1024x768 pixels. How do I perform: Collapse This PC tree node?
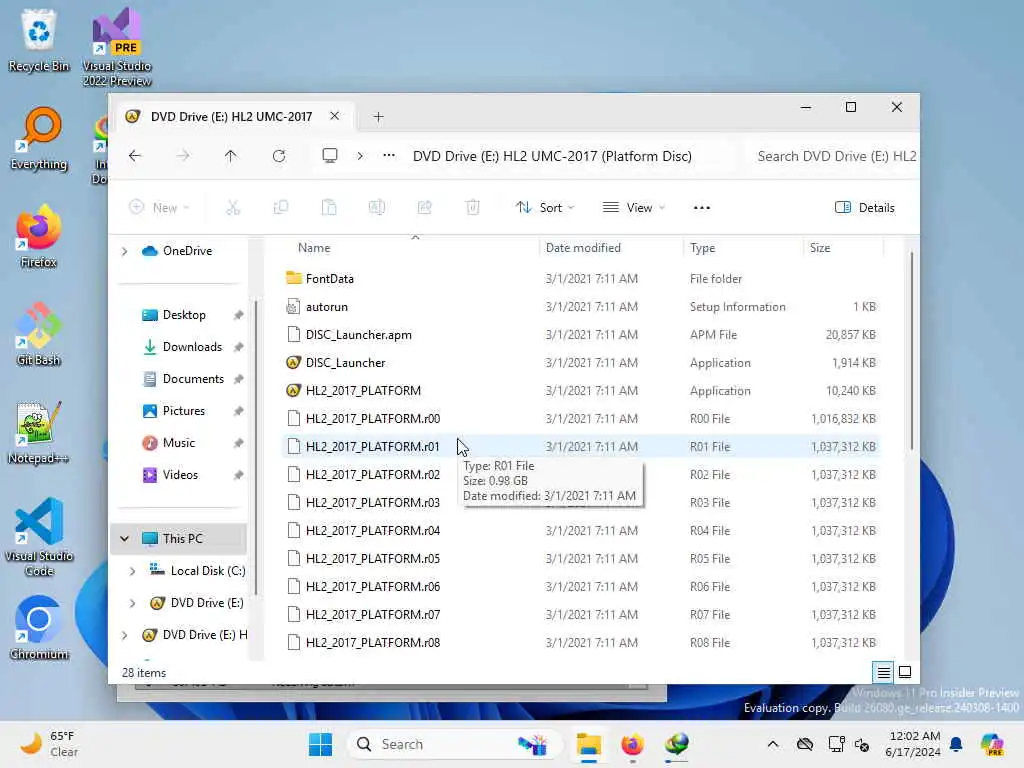pos(124,539)
